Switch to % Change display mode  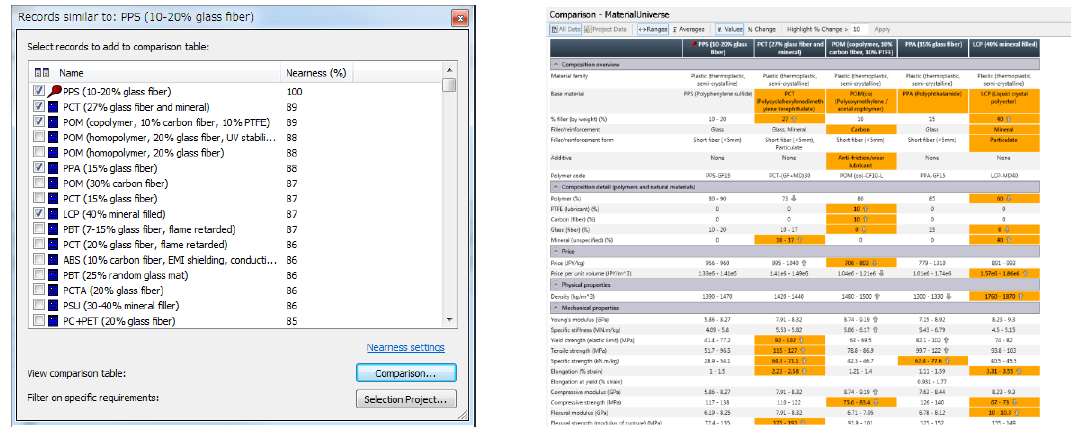(x=762, y=30)
